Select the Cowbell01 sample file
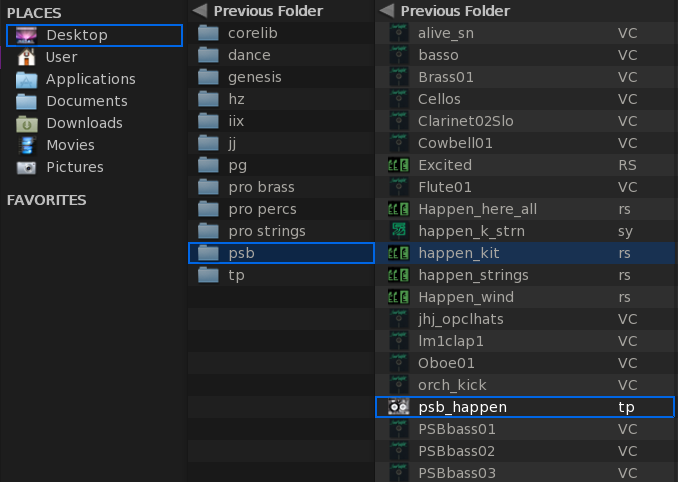Viewport: 678px width, 482px height. pos(456,143)
